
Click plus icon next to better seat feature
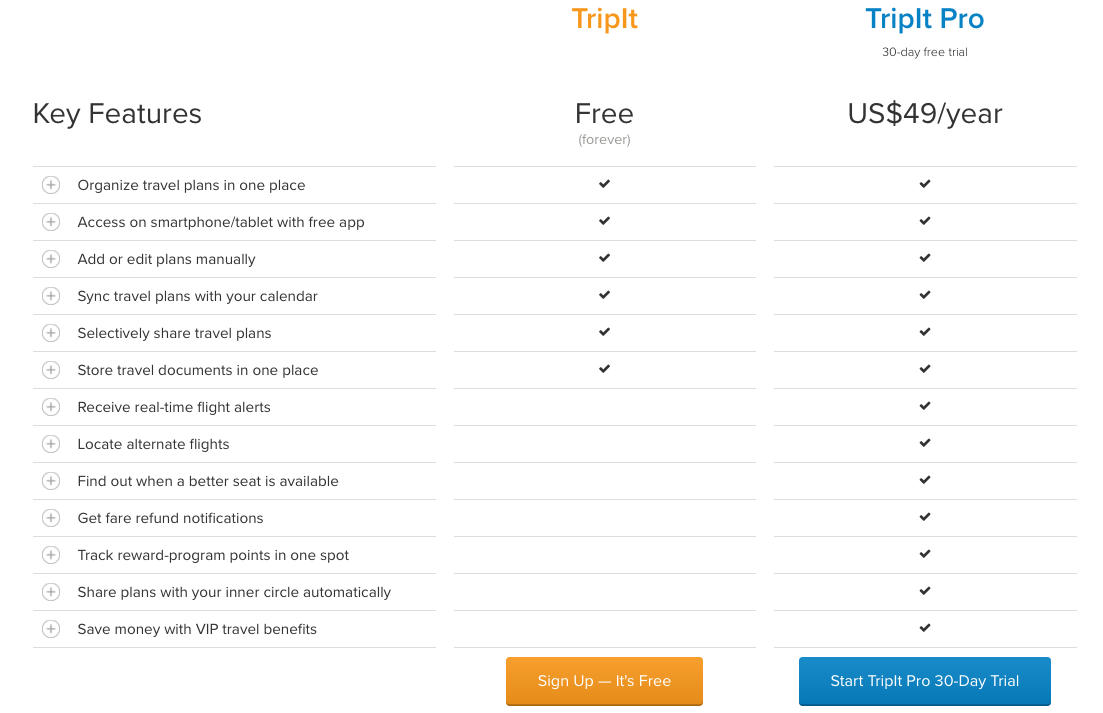51,481
